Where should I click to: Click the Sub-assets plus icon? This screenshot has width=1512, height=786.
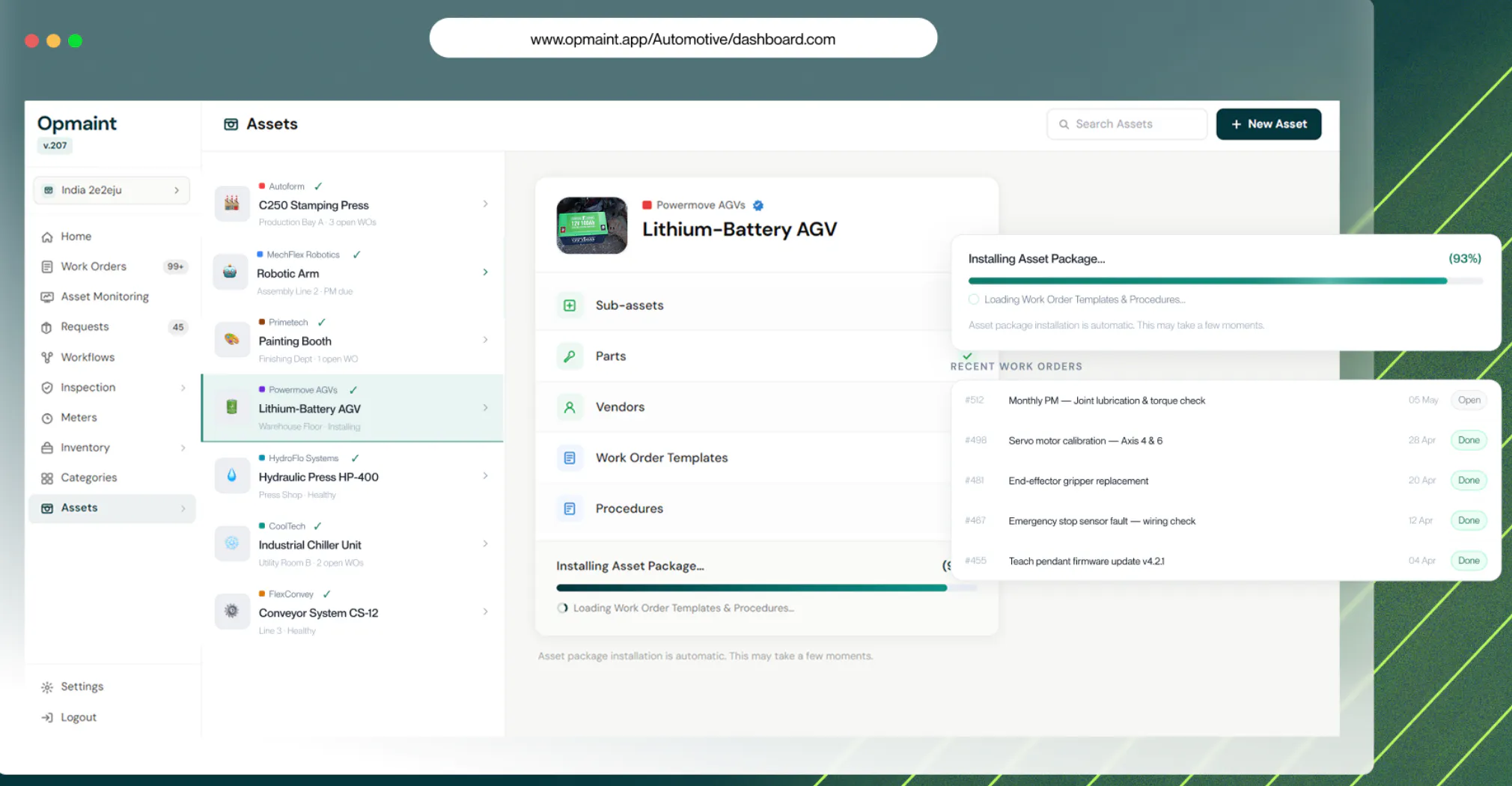pos(570,305)
